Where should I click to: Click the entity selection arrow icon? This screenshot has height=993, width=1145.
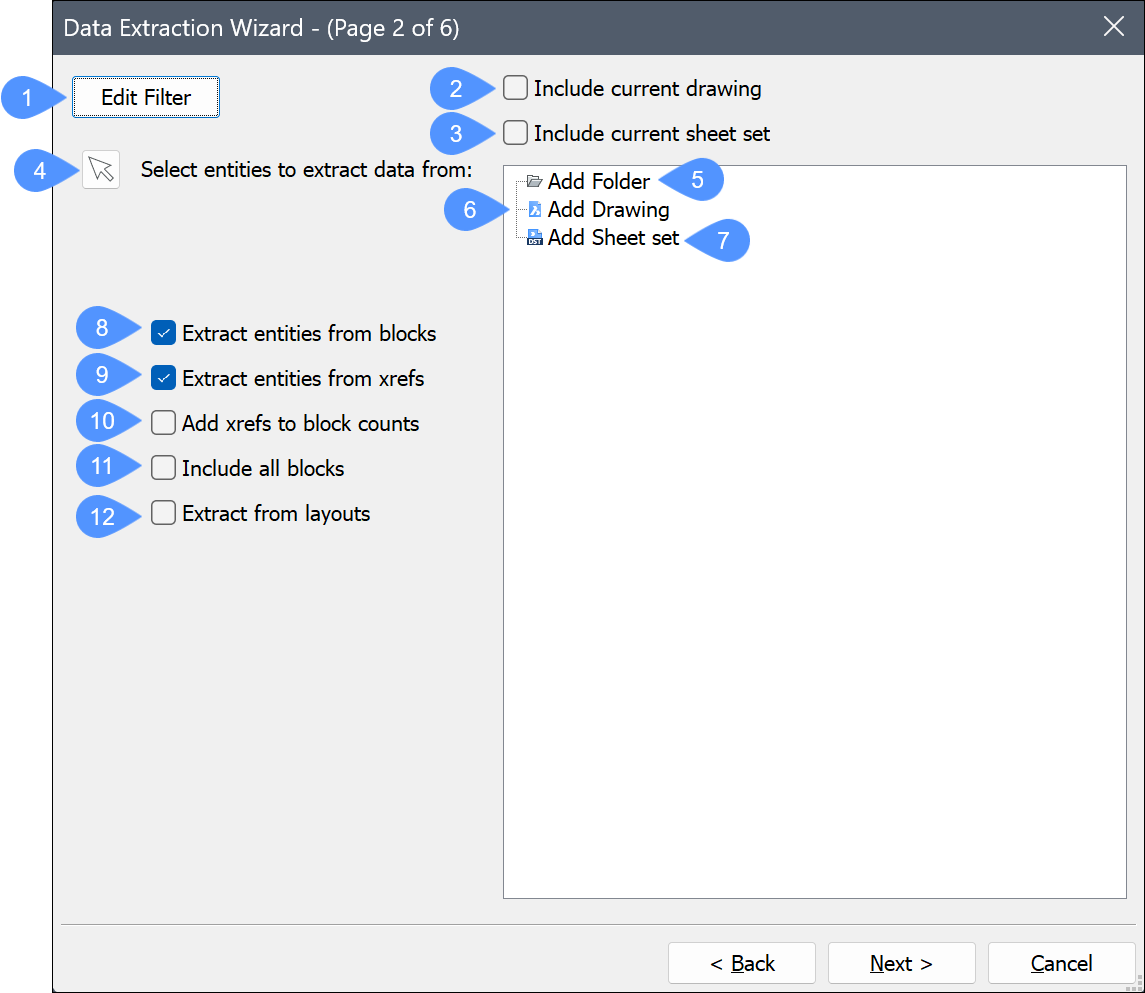coord(101,169)
